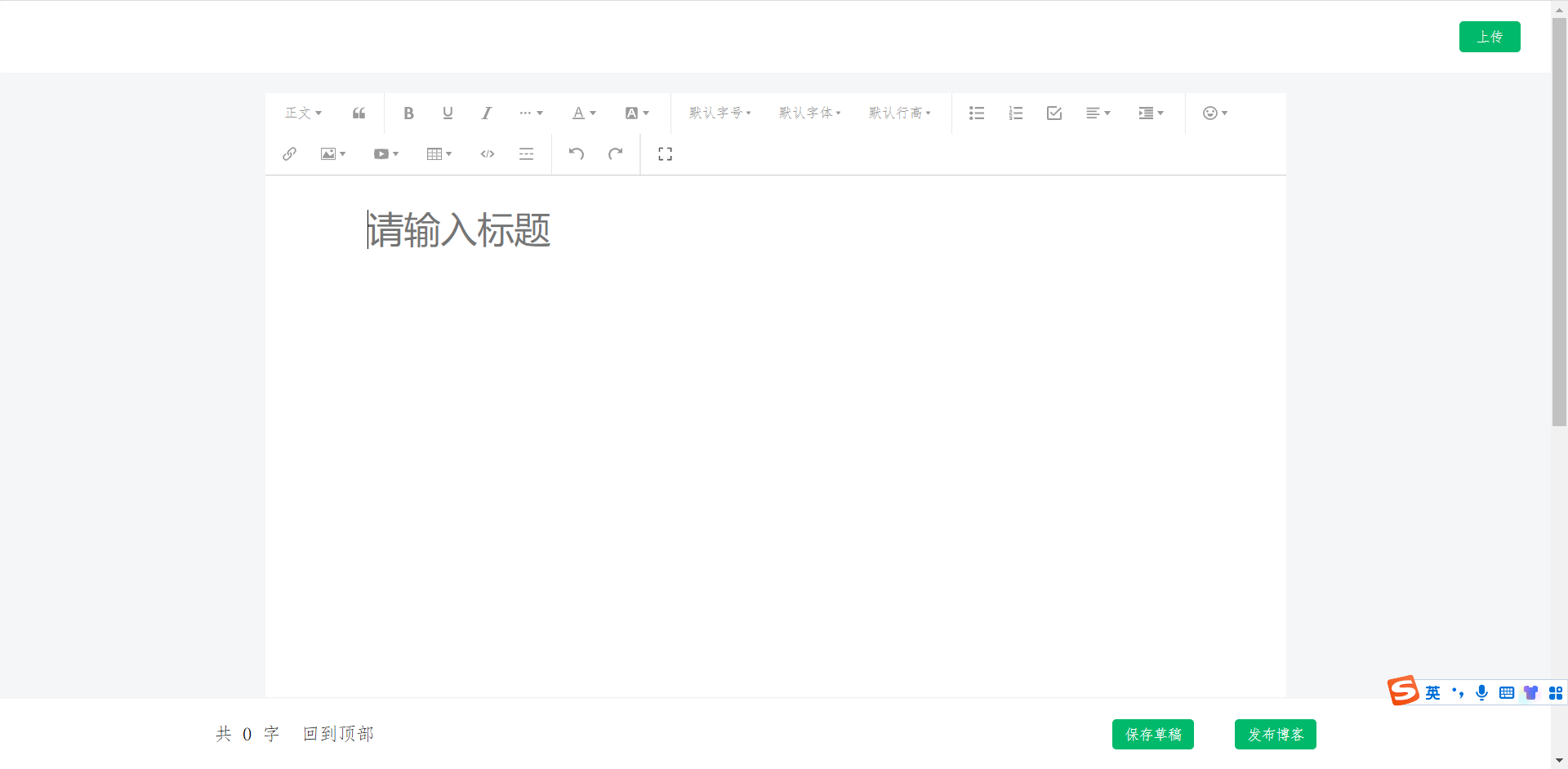
Task: Click the page vertical scrollbar thumb
Action: coord(1559,222)
